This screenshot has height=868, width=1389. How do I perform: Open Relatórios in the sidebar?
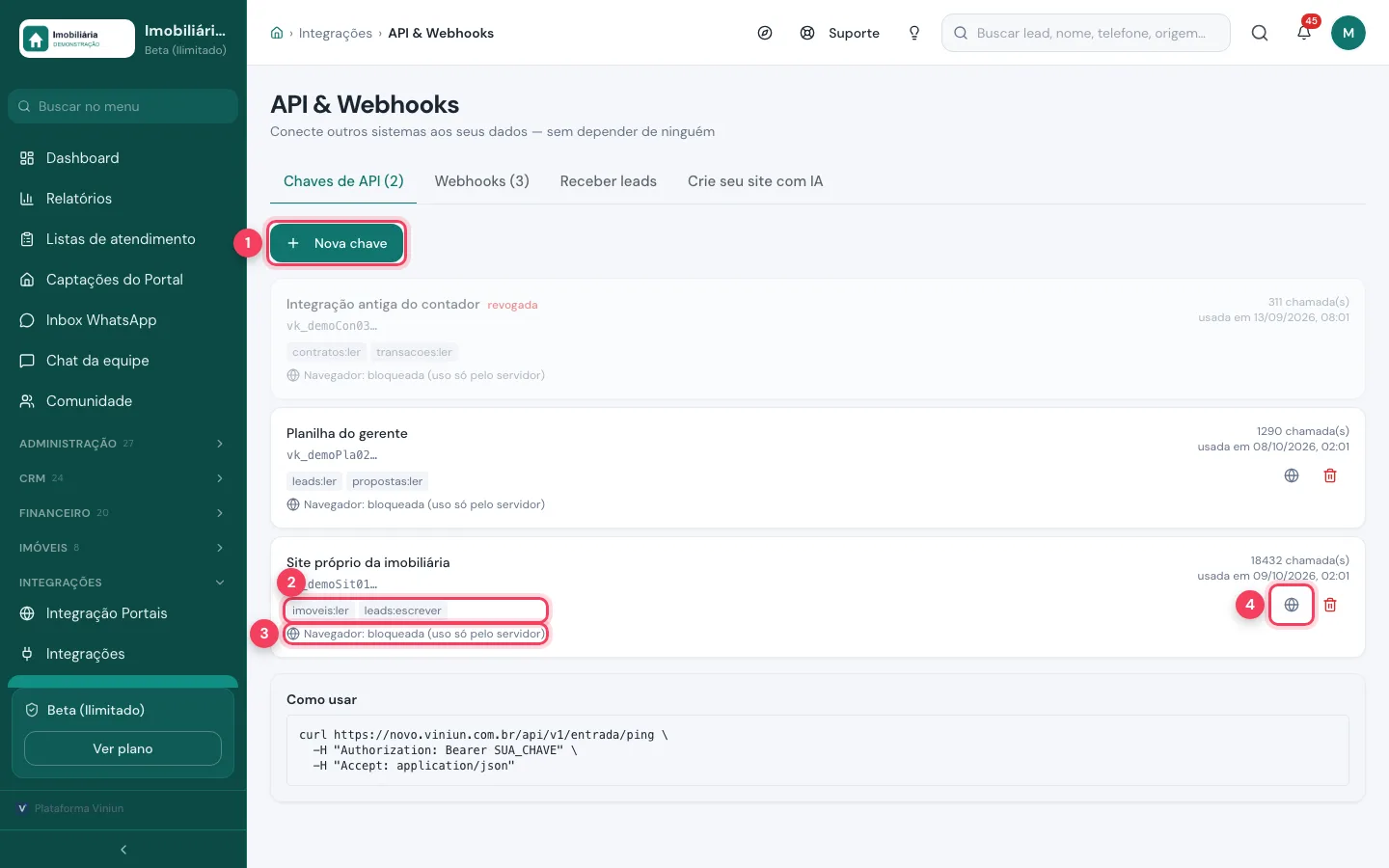tap(123, 199)
